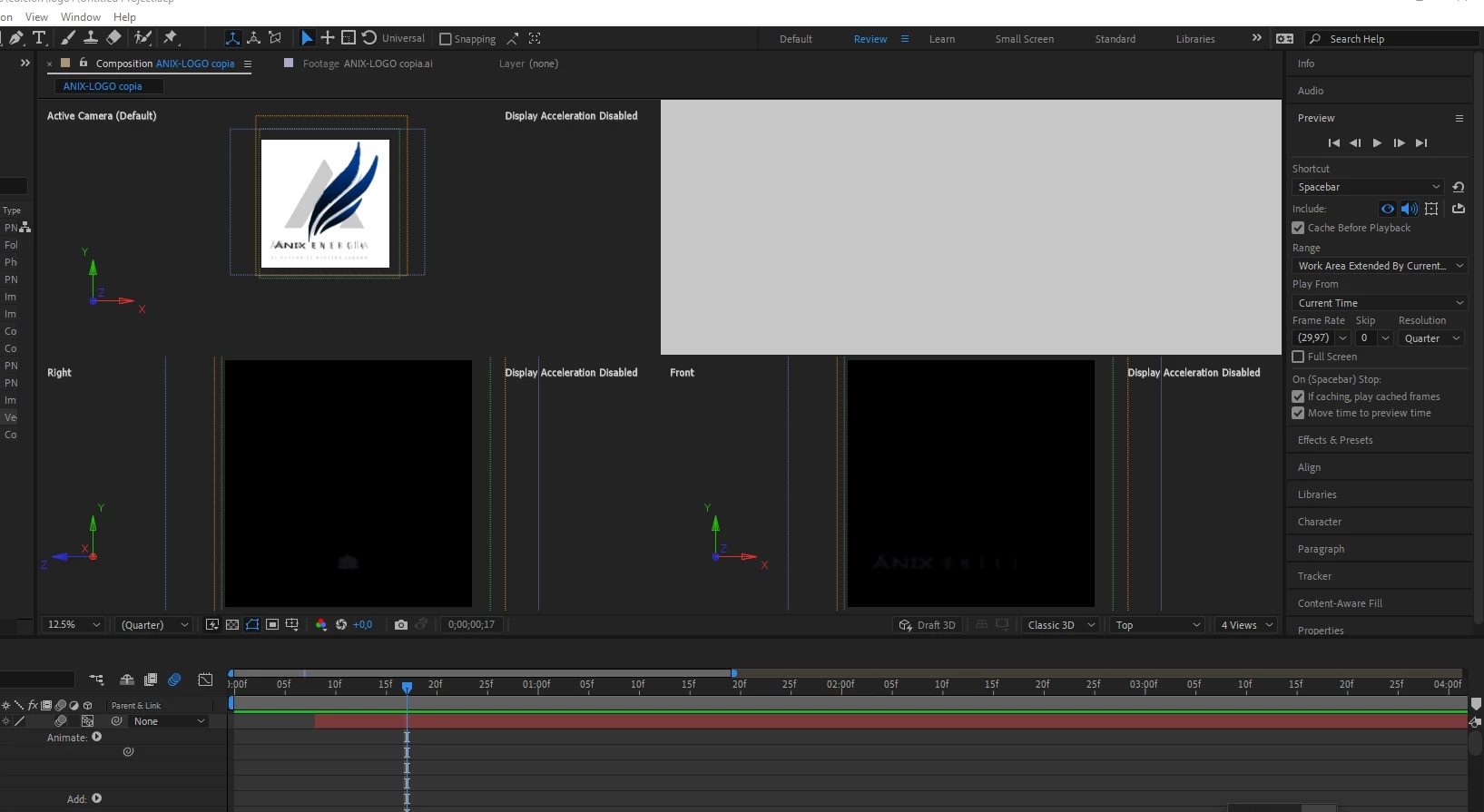Toggle Include Audio speaker in Preview
The width and height of the screenshot is (1484, 812).
point(1410,209)
